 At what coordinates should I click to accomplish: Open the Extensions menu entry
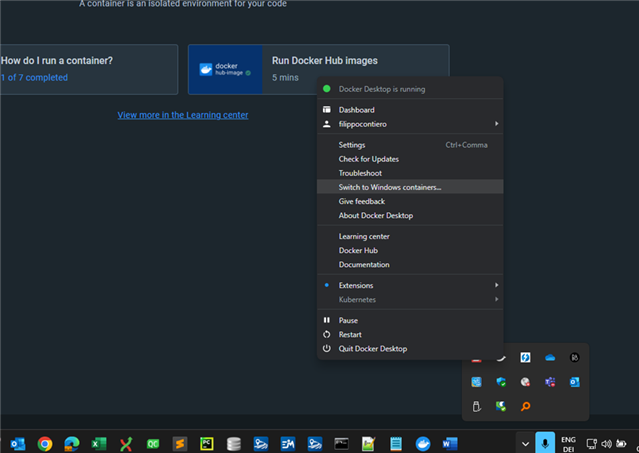coord(410,286)
